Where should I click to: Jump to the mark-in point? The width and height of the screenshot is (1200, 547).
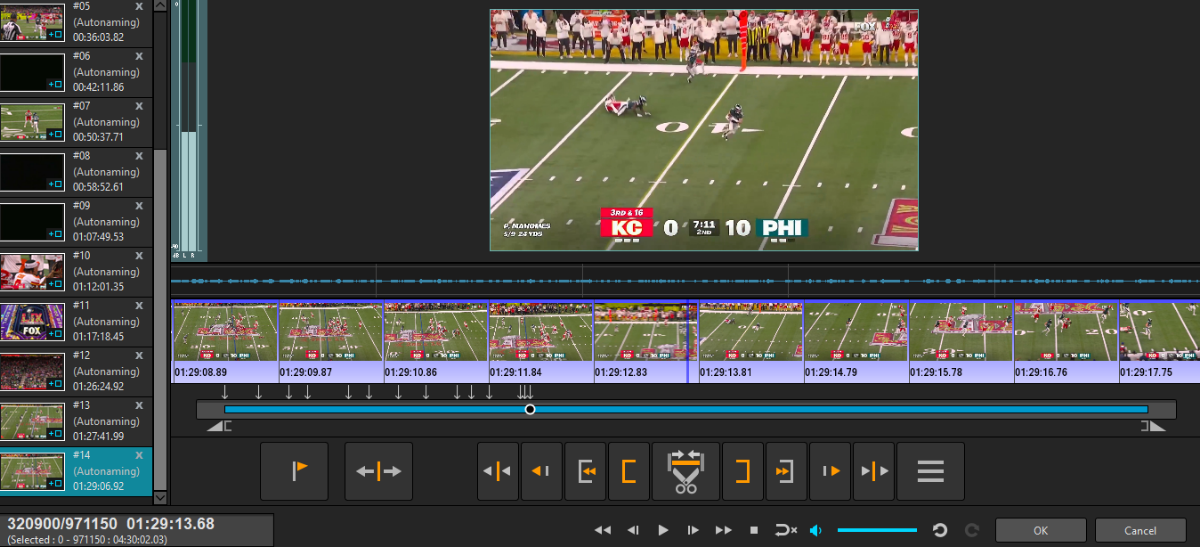[587, 471]
